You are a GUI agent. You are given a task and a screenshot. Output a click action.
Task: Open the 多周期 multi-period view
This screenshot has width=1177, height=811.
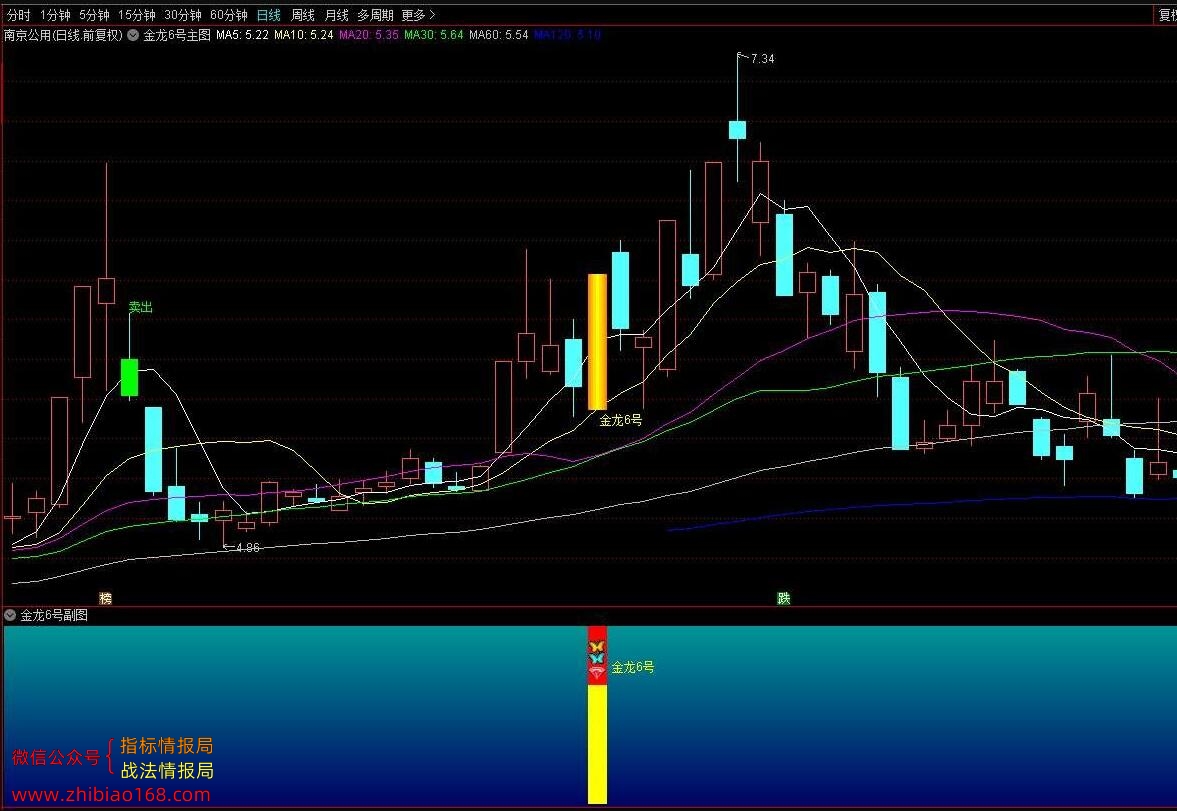pos(375,15)
